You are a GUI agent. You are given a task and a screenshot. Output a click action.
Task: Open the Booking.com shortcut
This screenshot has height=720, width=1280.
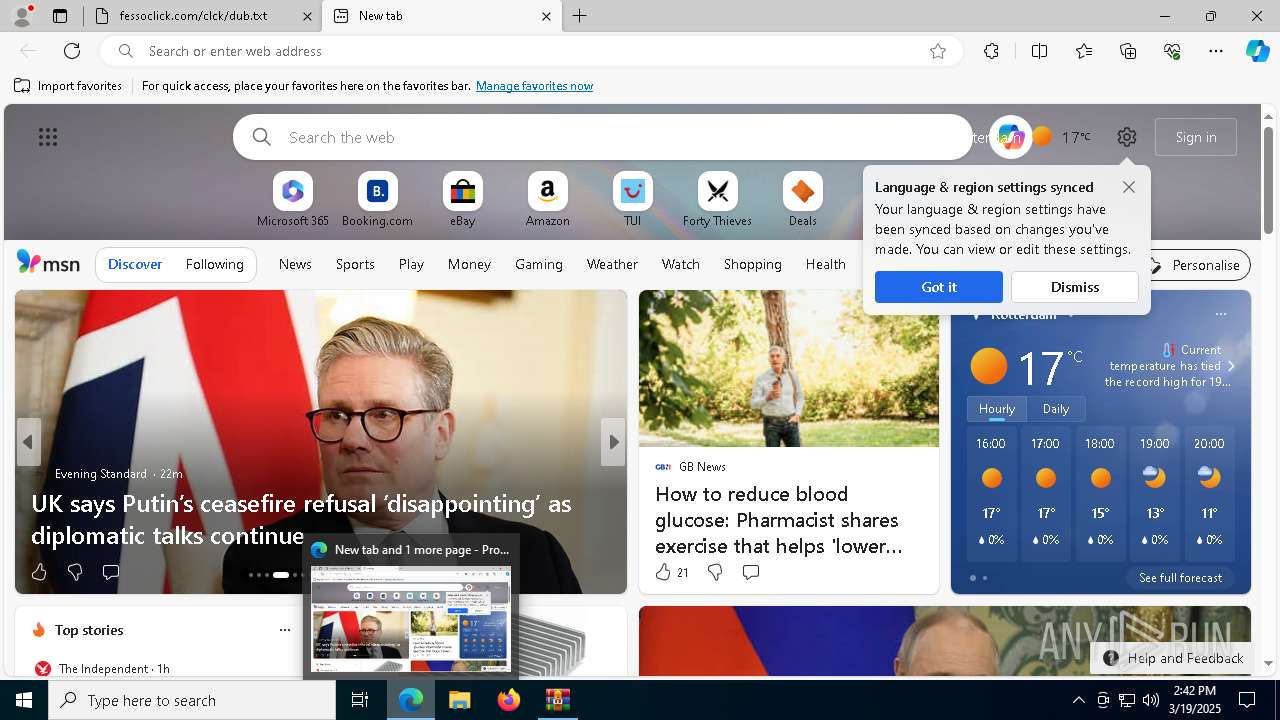(x=377, y=200)
